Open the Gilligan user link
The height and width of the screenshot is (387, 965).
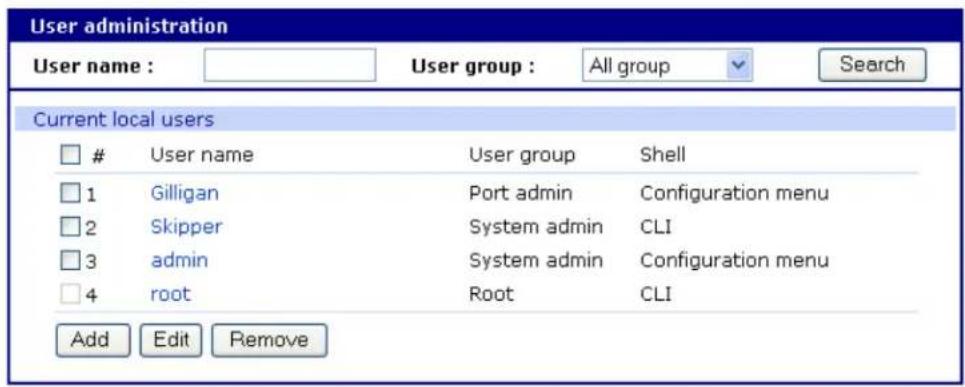(185, 193)
